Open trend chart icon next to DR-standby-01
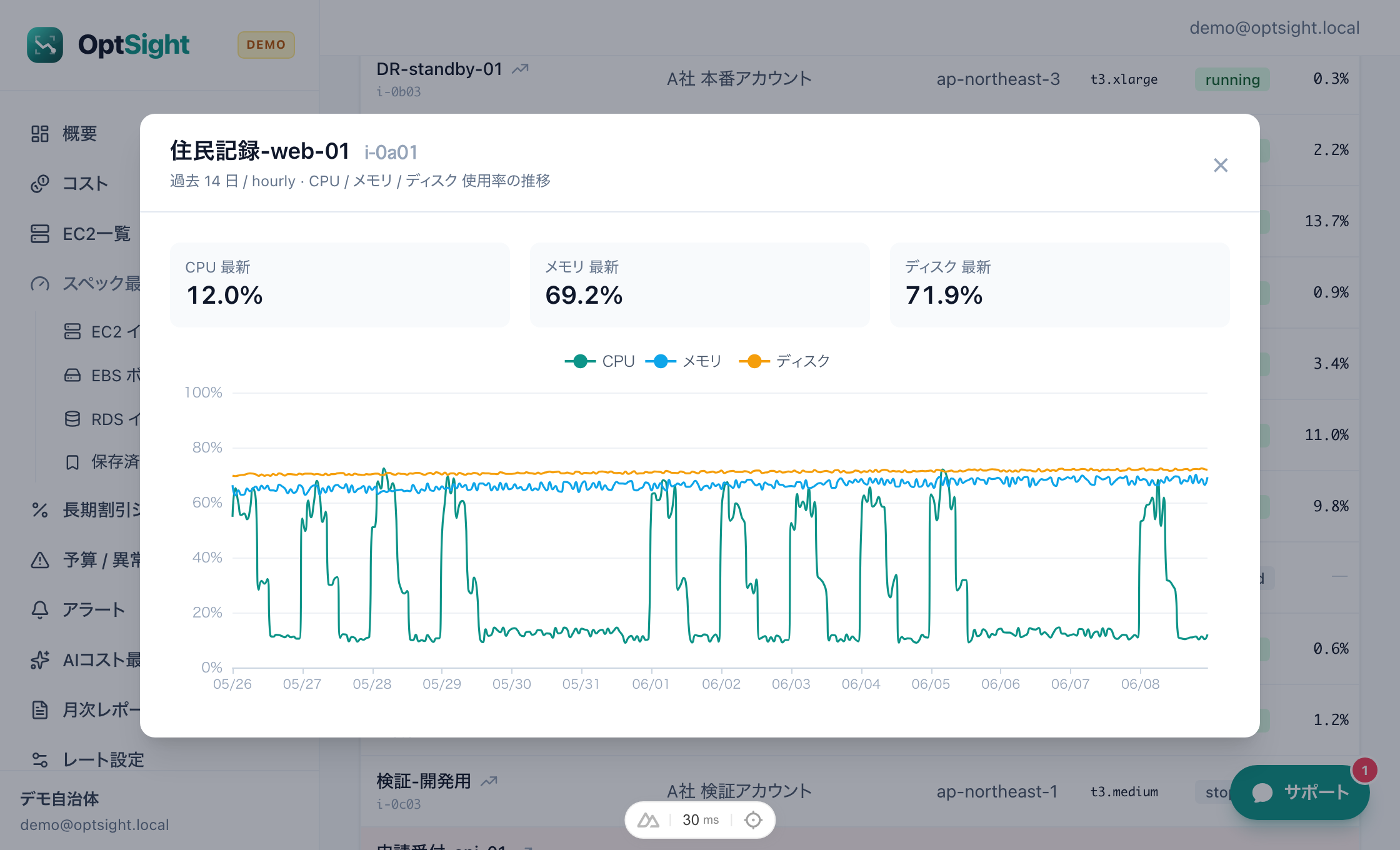The height and width of the screenshot is (850, 1400). [x=521, y=69]
